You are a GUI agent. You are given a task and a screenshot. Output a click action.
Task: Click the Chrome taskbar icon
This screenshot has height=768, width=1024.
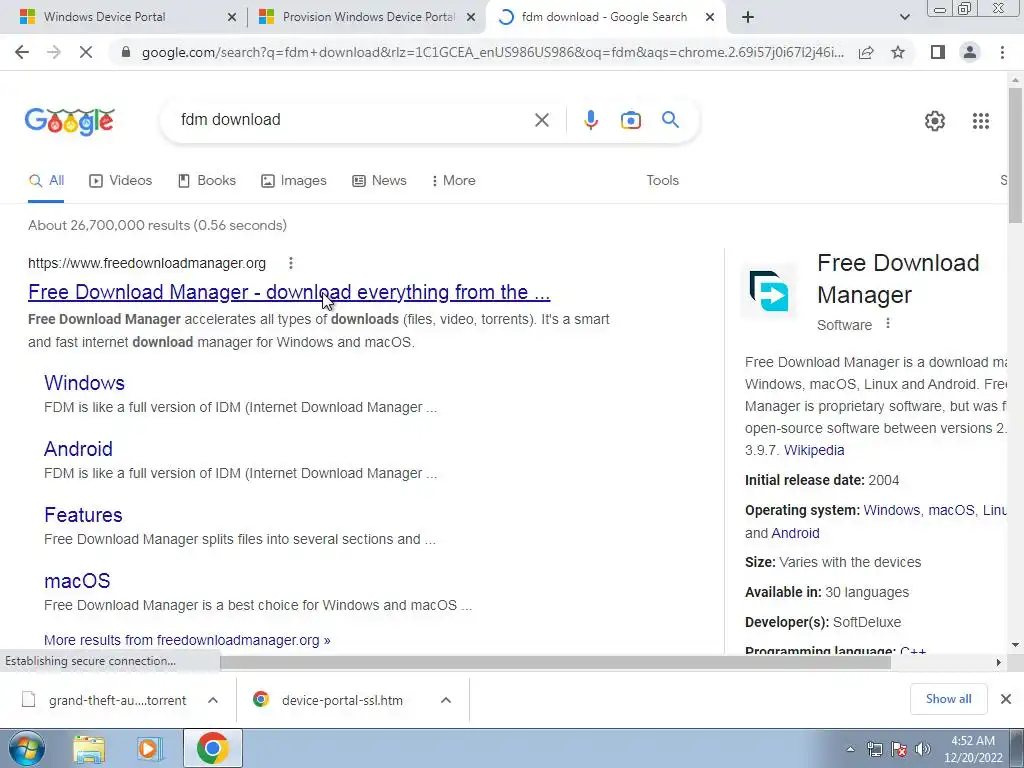pyautogui.click(x=212, y=748)
